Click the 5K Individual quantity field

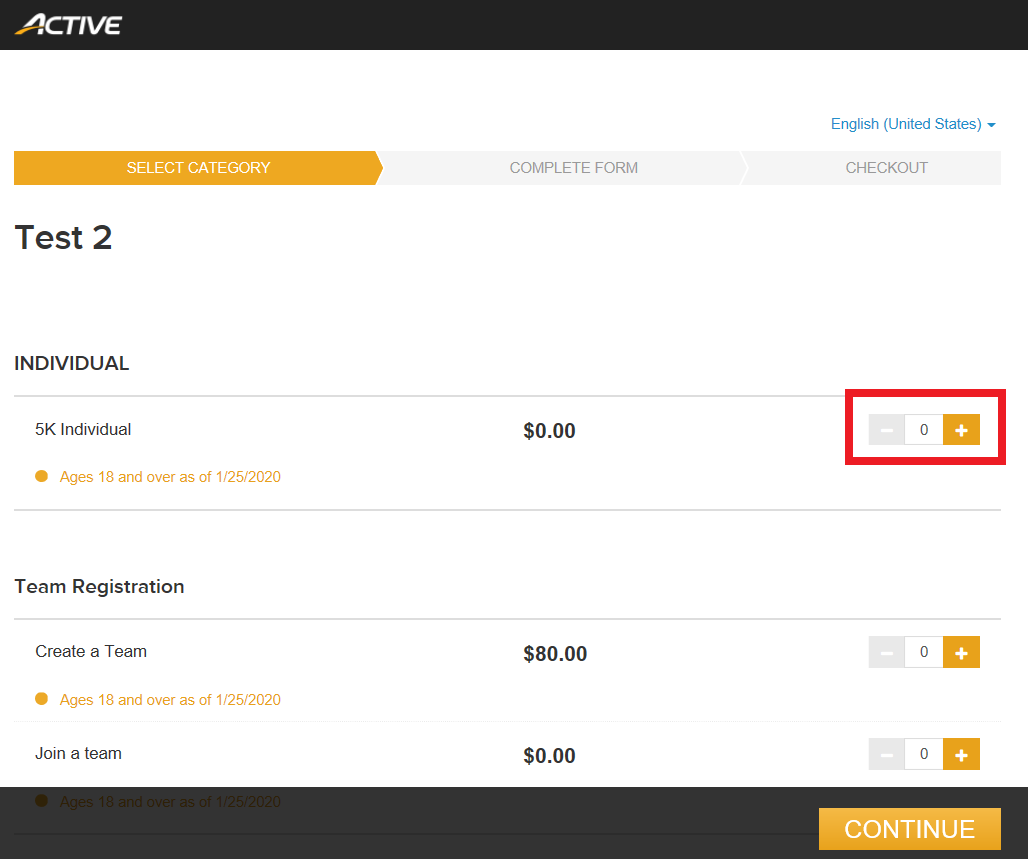pyautogui.click(x=924, y=430)
